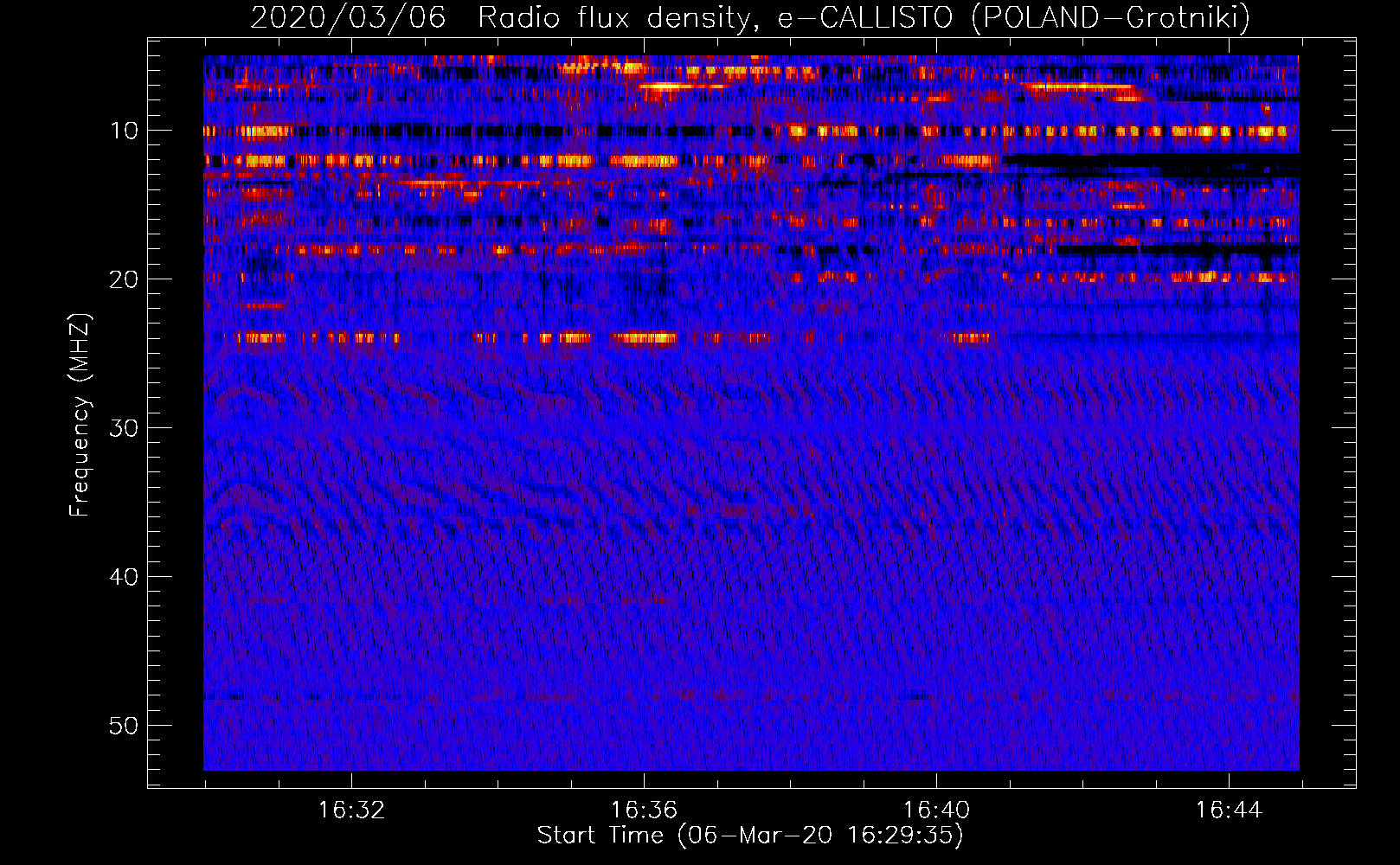The image size is (1400, 865).
Task: Click the 'Start Time (06-Mar-20 16:29:35)' label
Action: click(750, 836)
